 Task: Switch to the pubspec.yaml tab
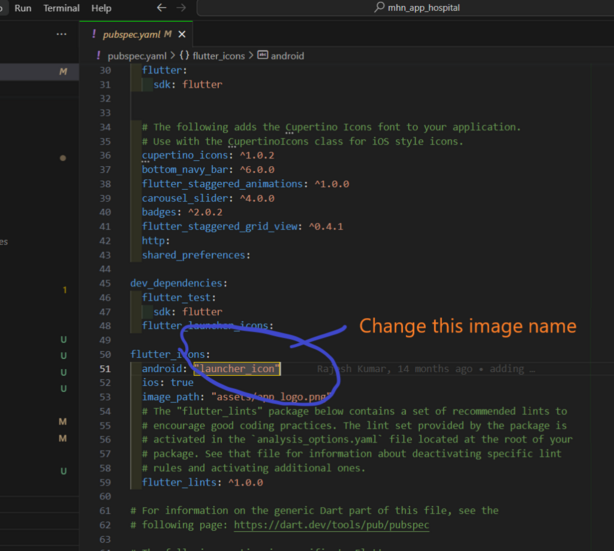coord(130,34)
